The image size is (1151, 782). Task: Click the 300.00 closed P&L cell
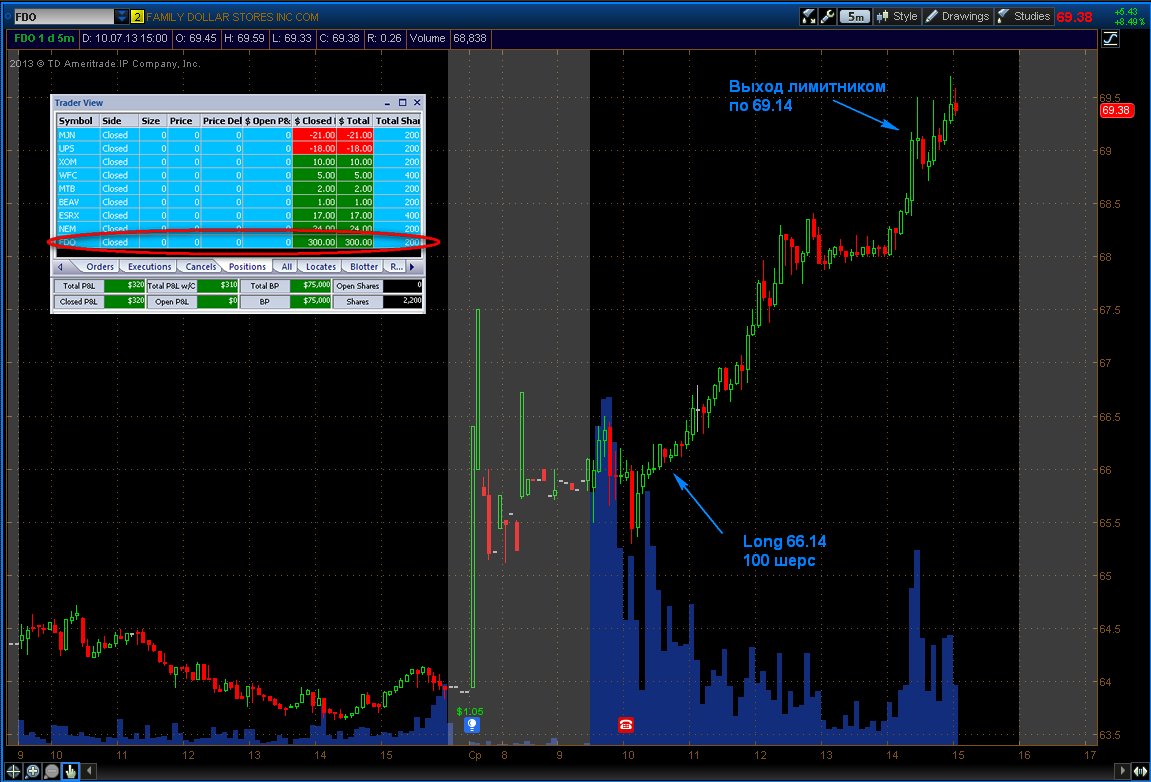[x=315, y=242]
